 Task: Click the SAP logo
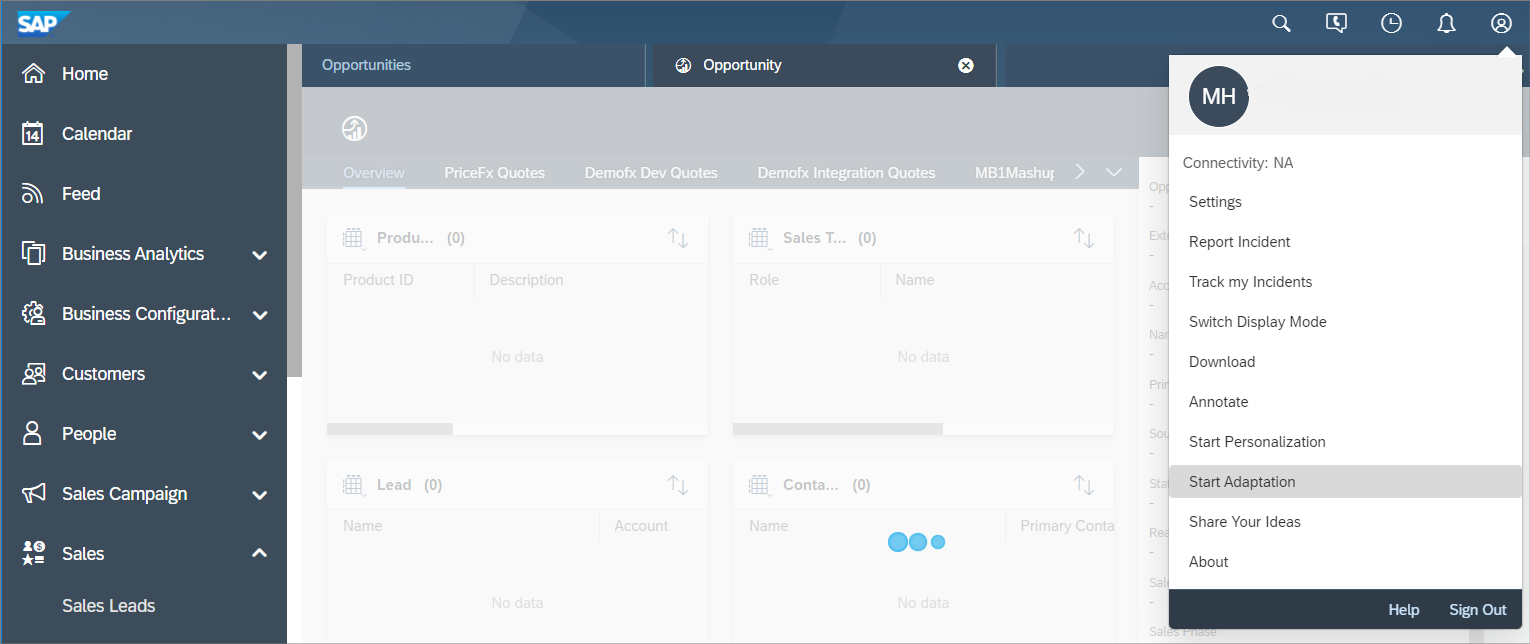(x=43, y=22)
